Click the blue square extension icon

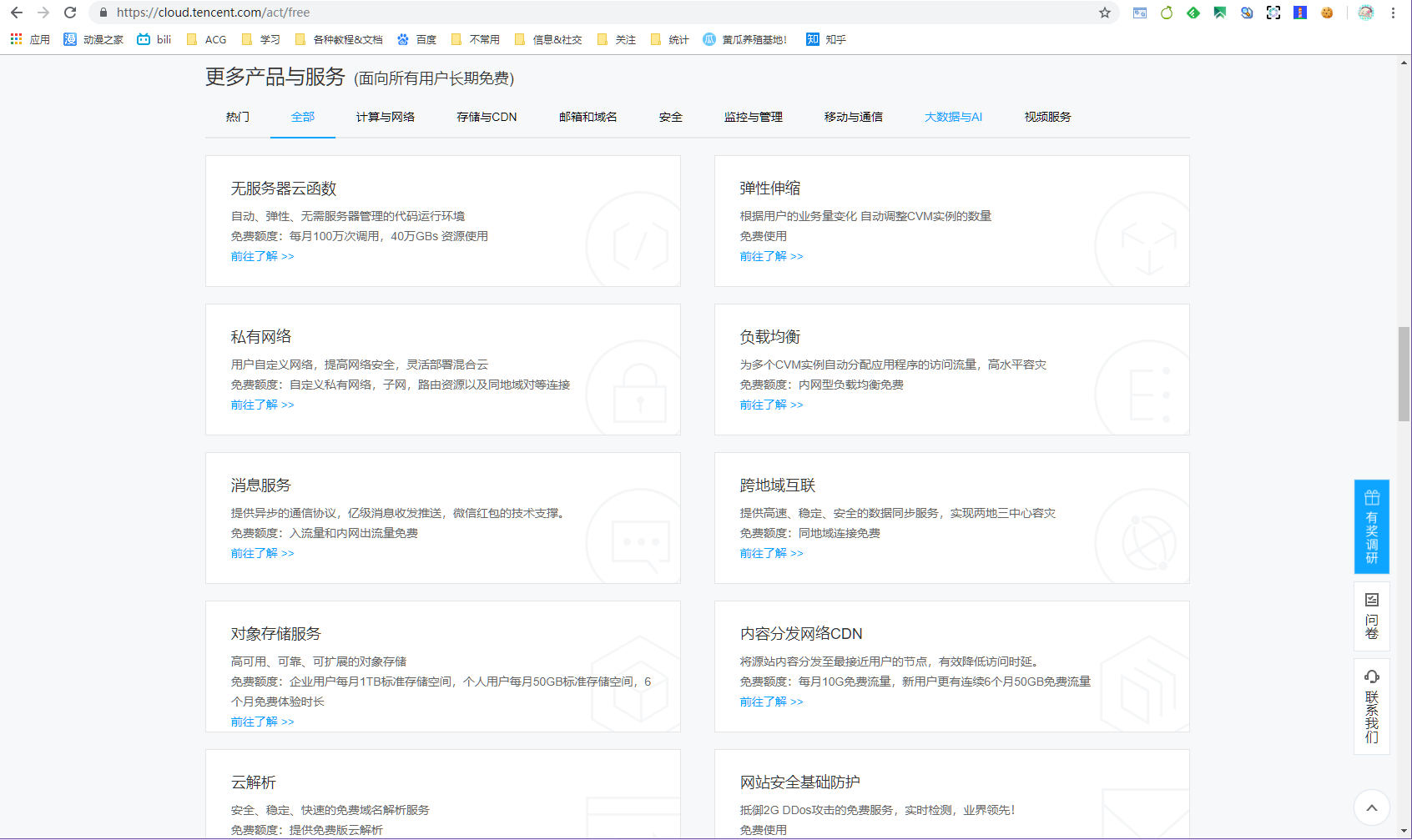1300,13
